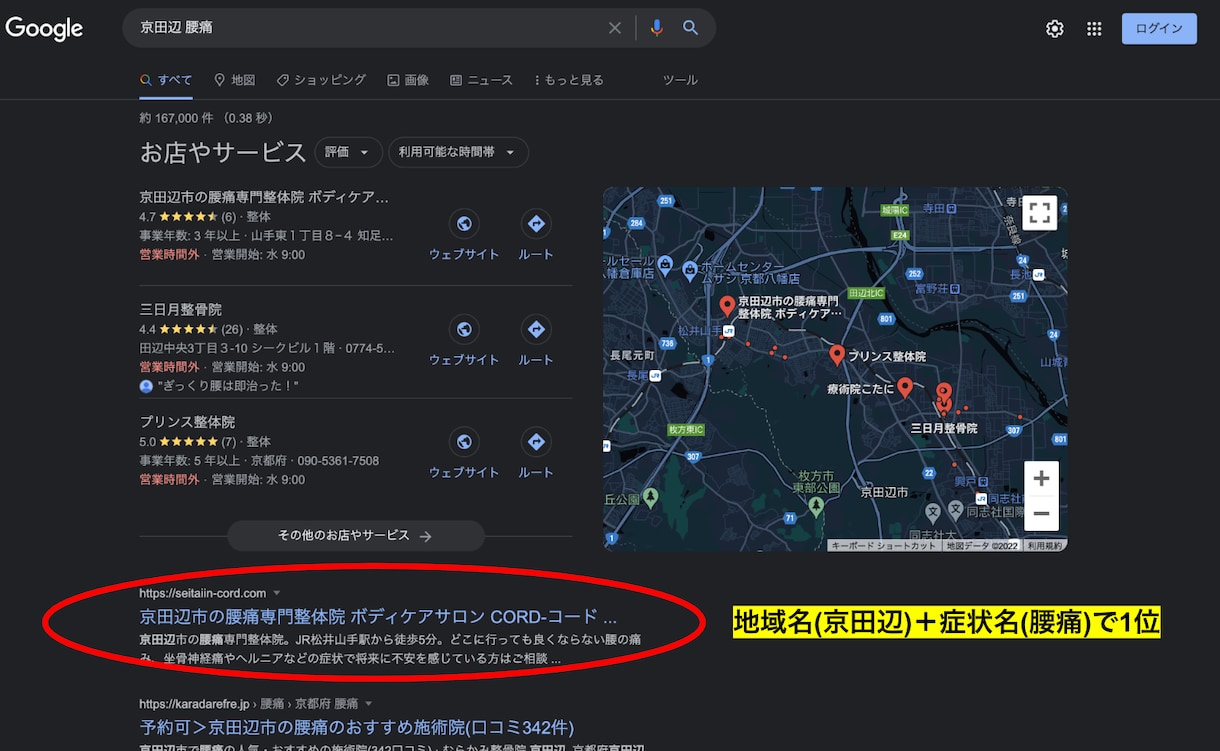The height and width of the screenshot is (751, 1220).
Task: Select the すべて tab
Action: click(166, 80)
